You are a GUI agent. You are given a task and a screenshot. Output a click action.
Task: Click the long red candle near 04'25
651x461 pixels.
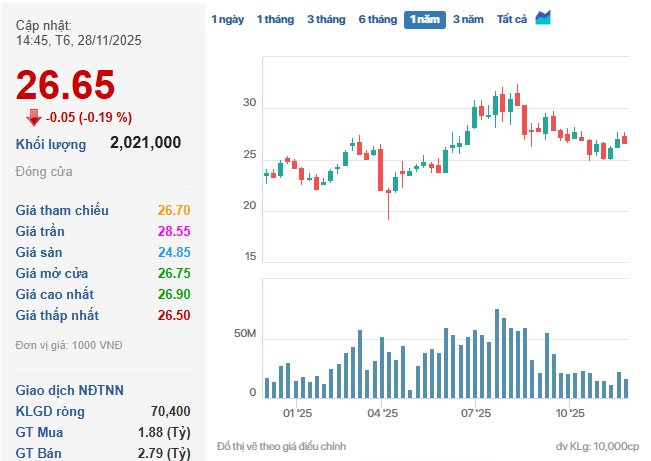[381, 170]
